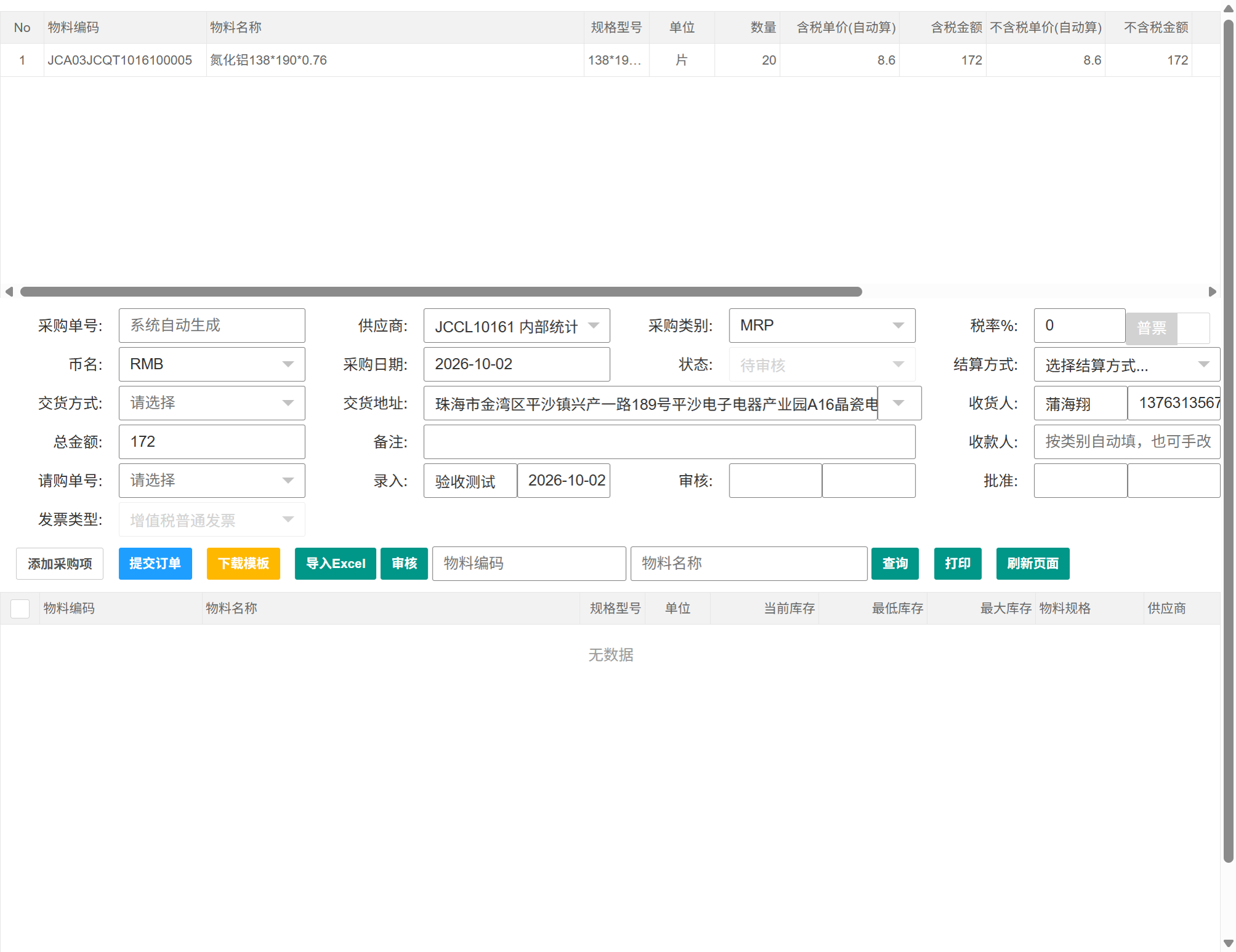Viewport: 1236px width, 952px height.
Task: Click the right arrow of horizontal scrollbar
Action: (1212, 292)
